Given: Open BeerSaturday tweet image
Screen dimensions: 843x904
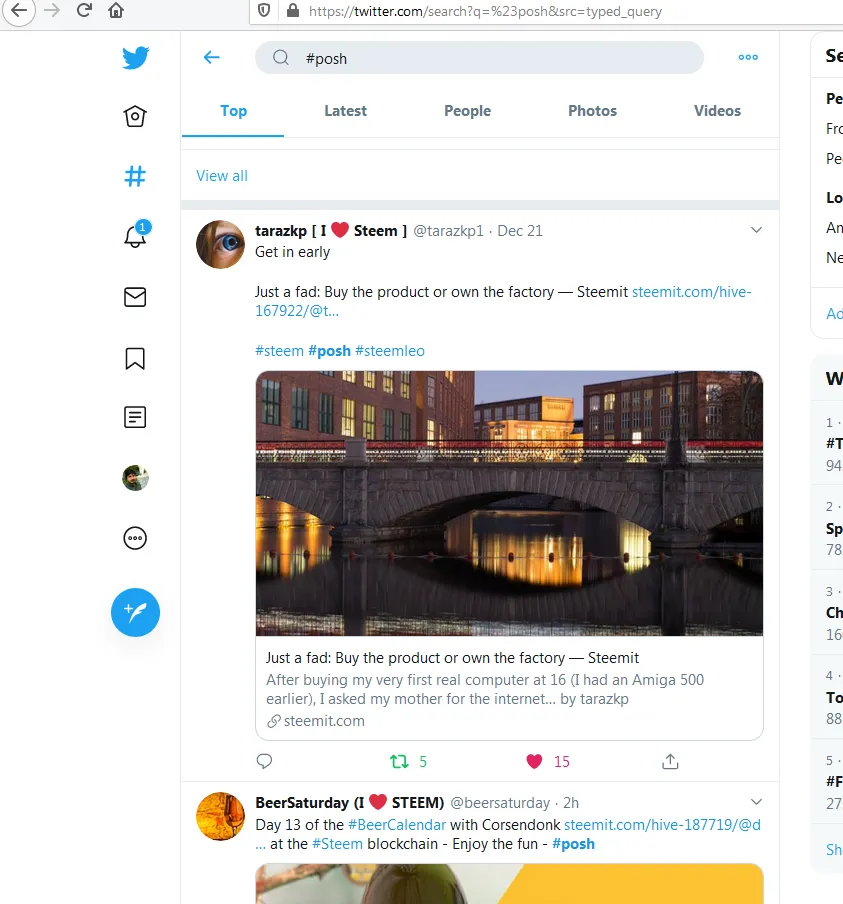Looking at the screenshot, I should (509, 884).
